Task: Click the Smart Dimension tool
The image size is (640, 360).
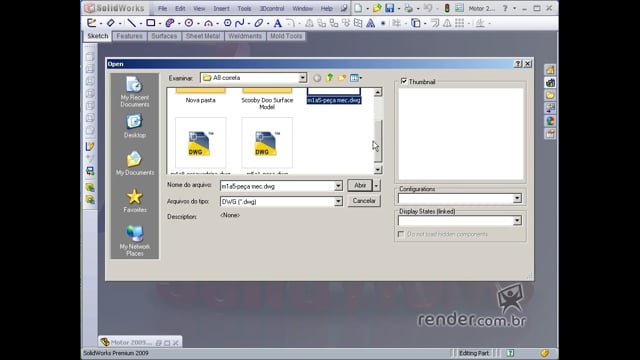Action: point(111,23)
